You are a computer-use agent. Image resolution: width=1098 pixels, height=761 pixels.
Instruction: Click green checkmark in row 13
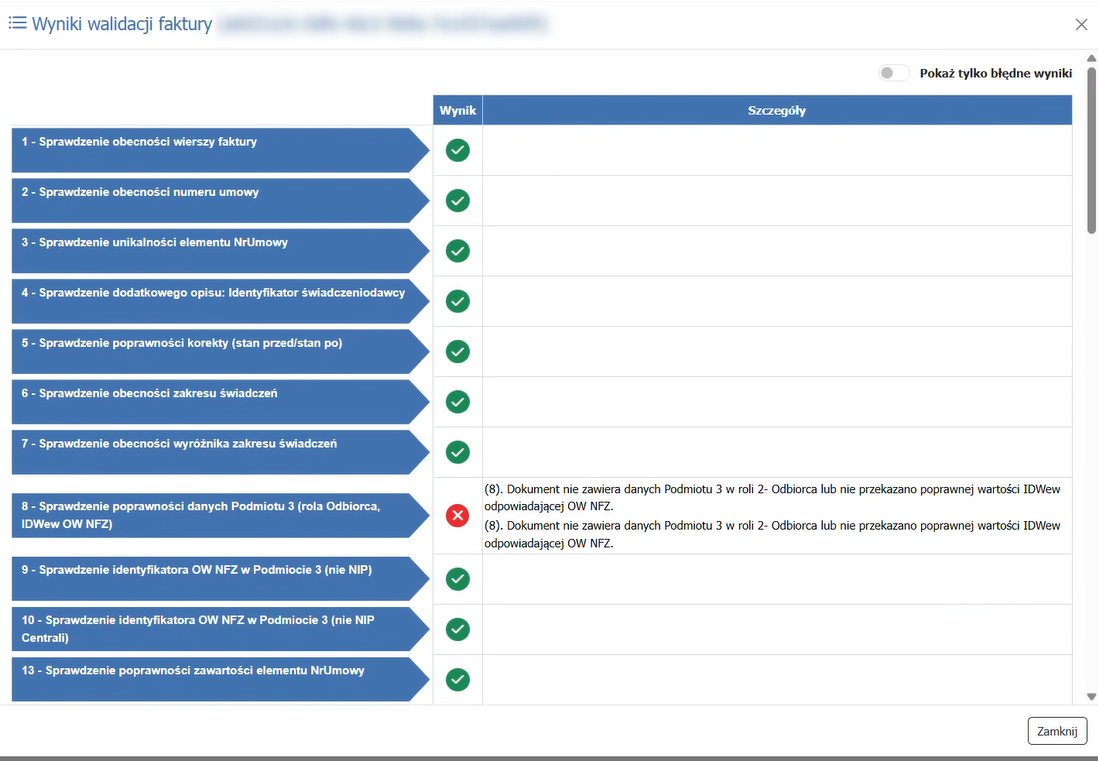457,679
